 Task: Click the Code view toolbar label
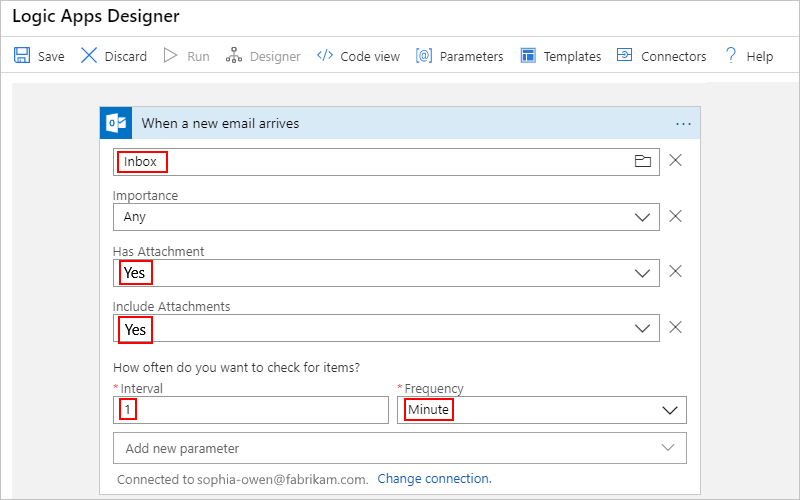pyautogui.click(x=370, y=56)
